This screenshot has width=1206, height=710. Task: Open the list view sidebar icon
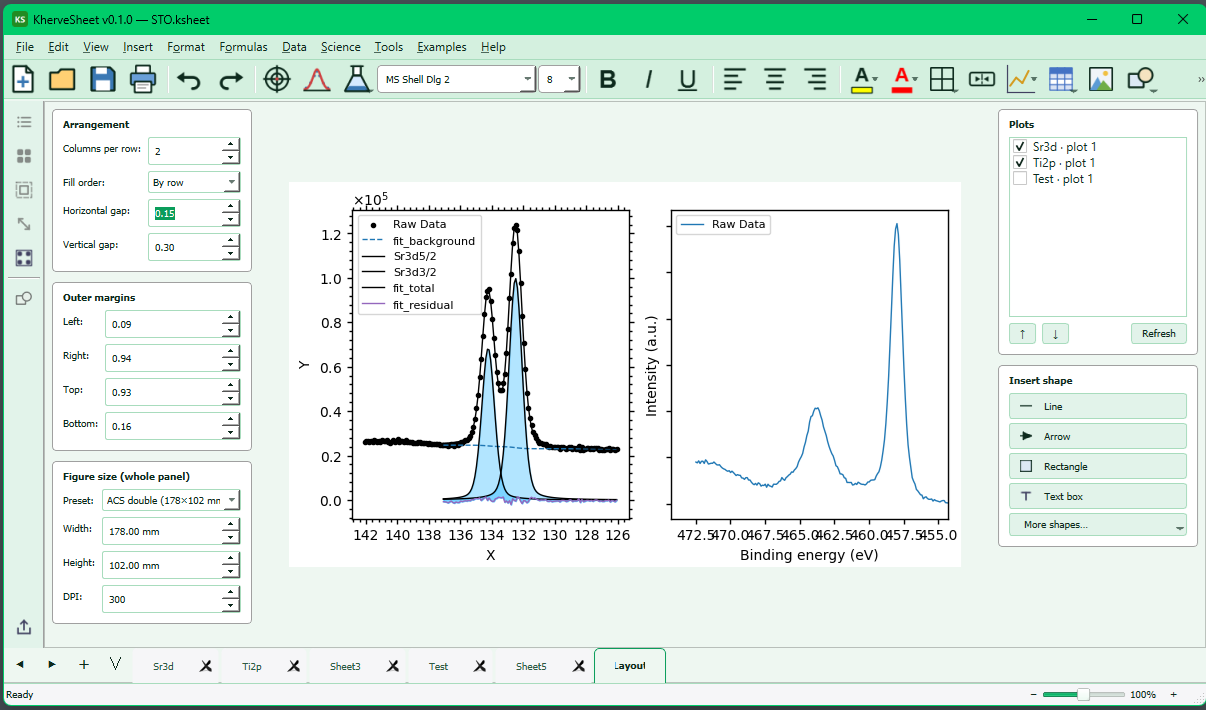(24, 122)
